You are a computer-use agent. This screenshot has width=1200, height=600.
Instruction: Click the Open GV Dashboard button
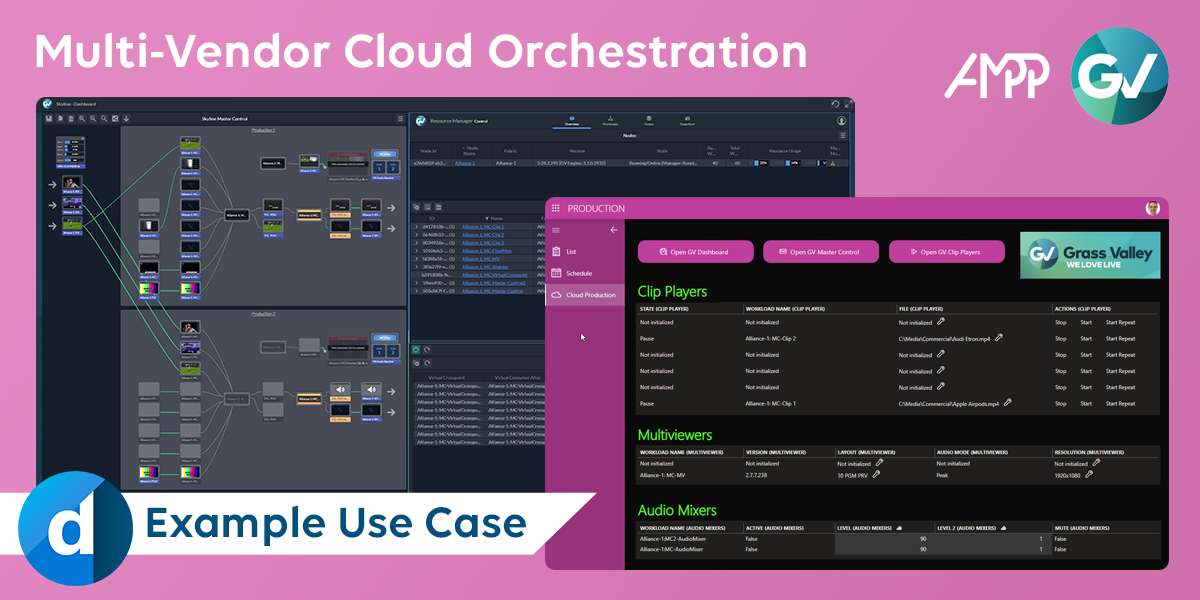point(694,252)
